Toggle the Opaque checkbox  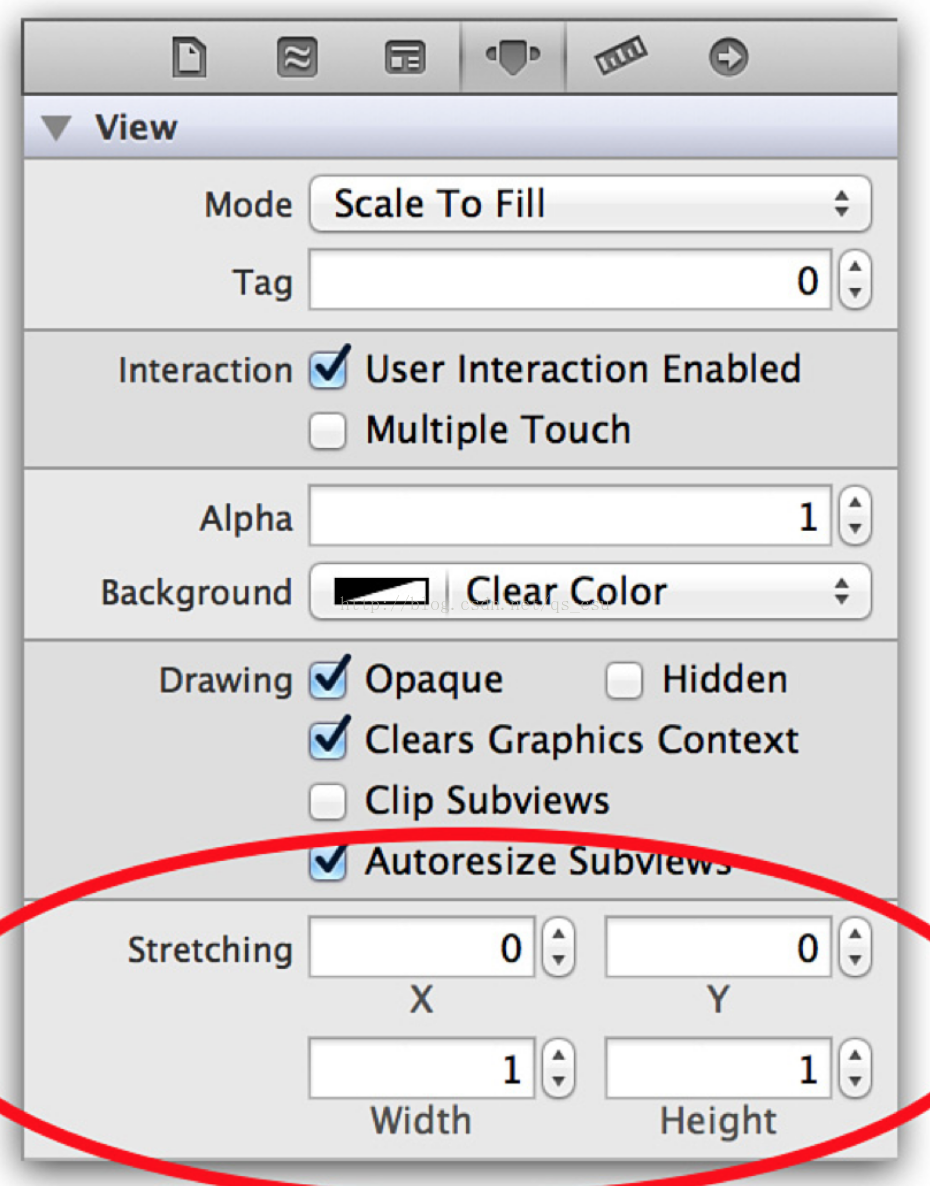coord(329,678)
